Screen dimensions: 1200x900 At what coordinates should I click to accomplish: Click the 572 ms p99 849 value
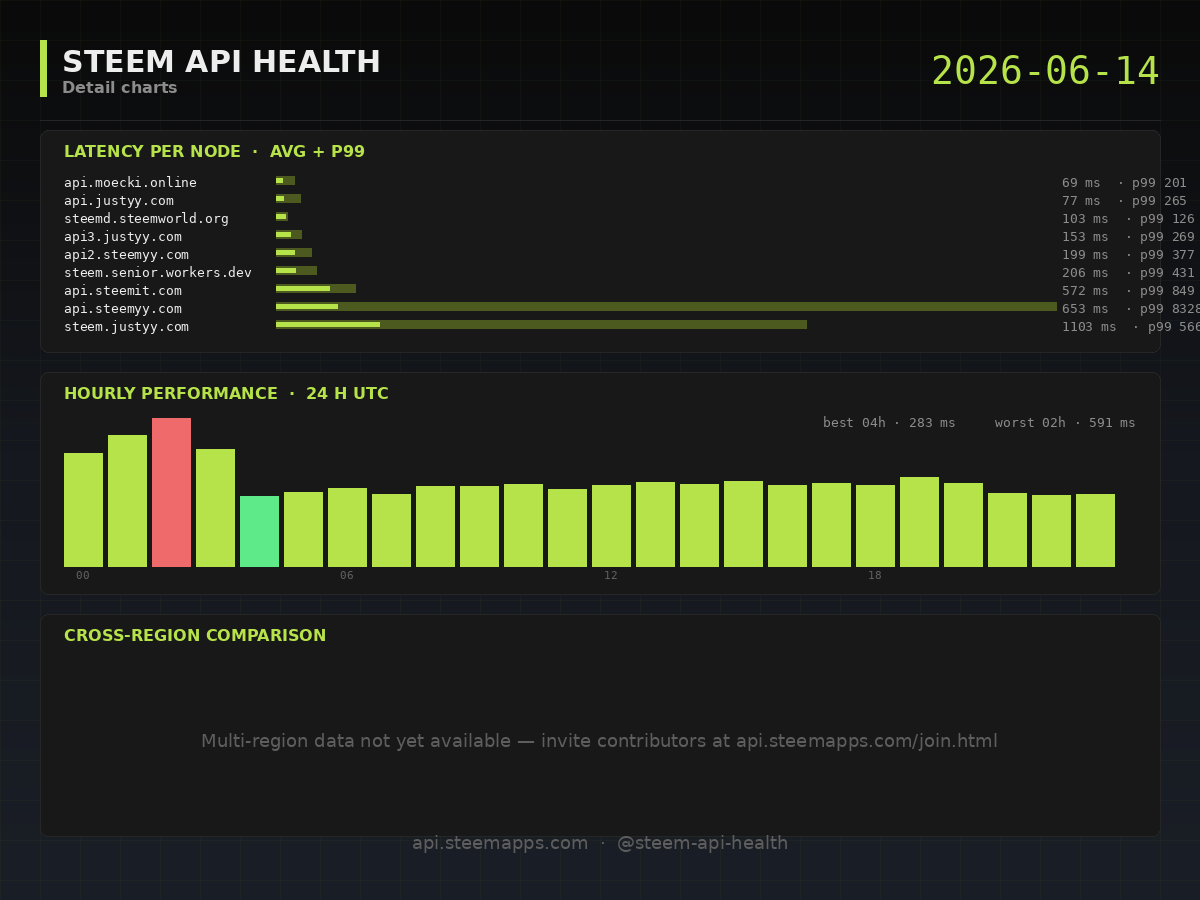(1128, 291)
